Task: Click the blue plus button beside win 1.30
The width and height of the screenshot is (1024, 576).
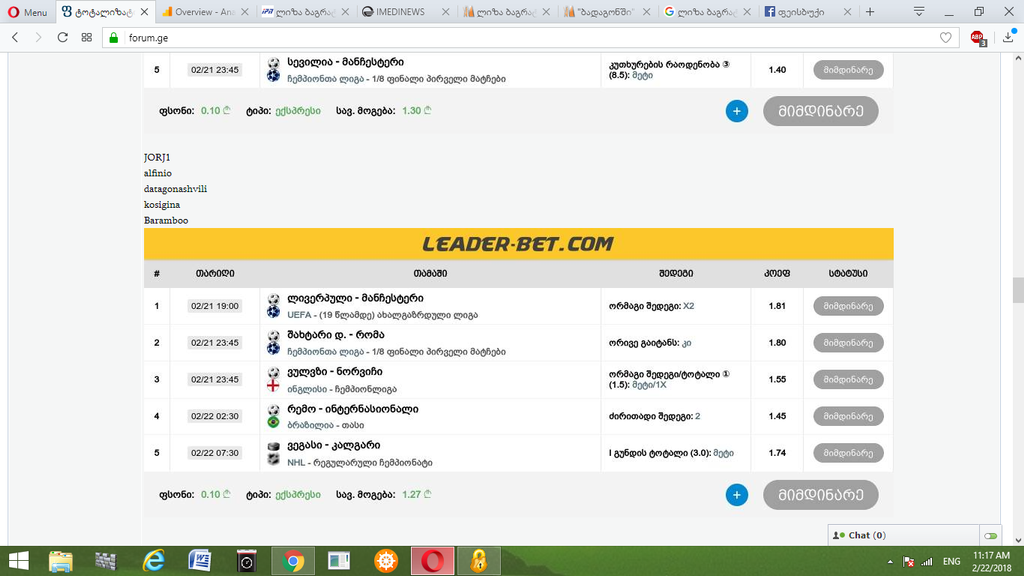Action: point(737,111)
